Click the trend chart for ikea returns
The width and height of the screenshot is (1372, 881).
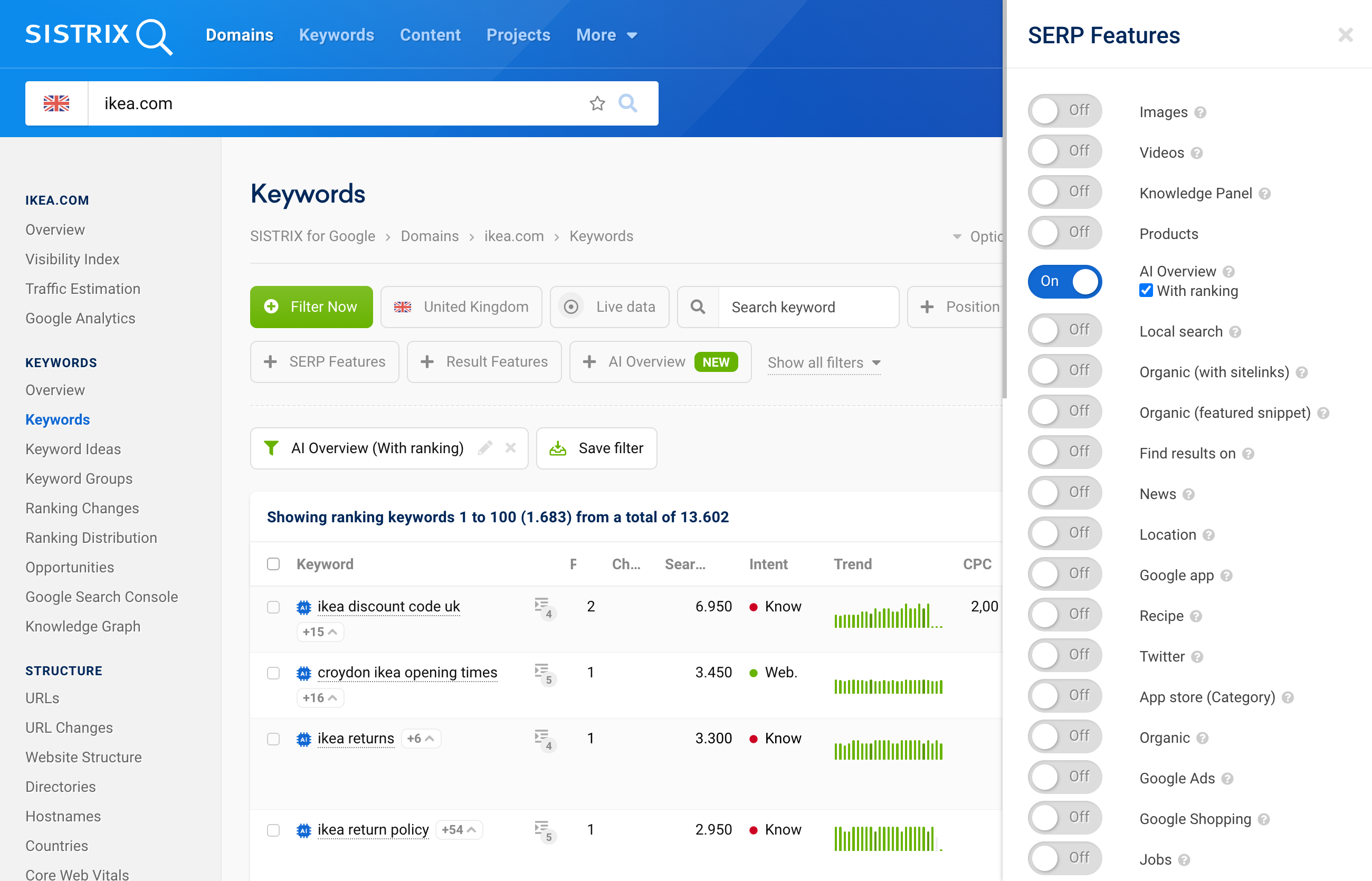pos(889,750)
